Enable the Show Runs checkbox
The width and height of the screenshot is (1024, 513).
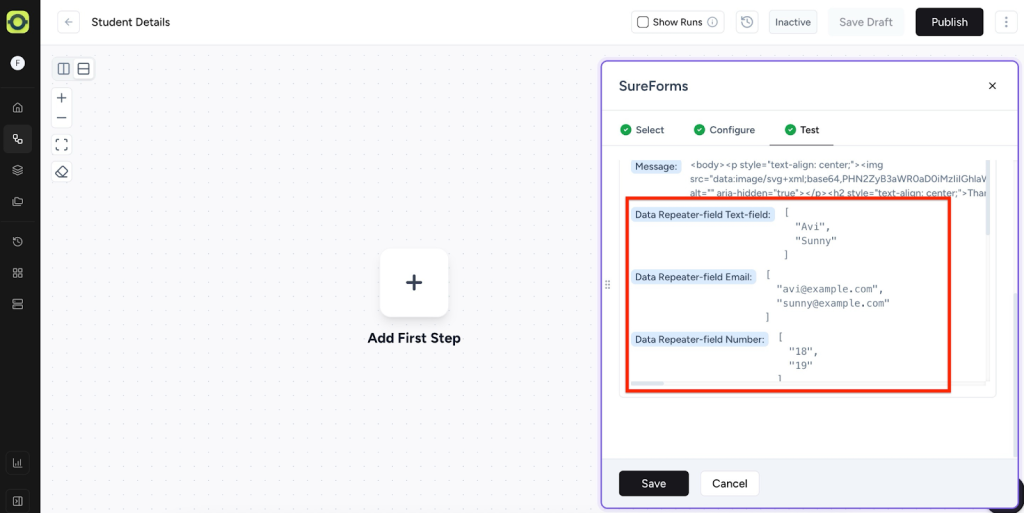(x=643, y=22)
